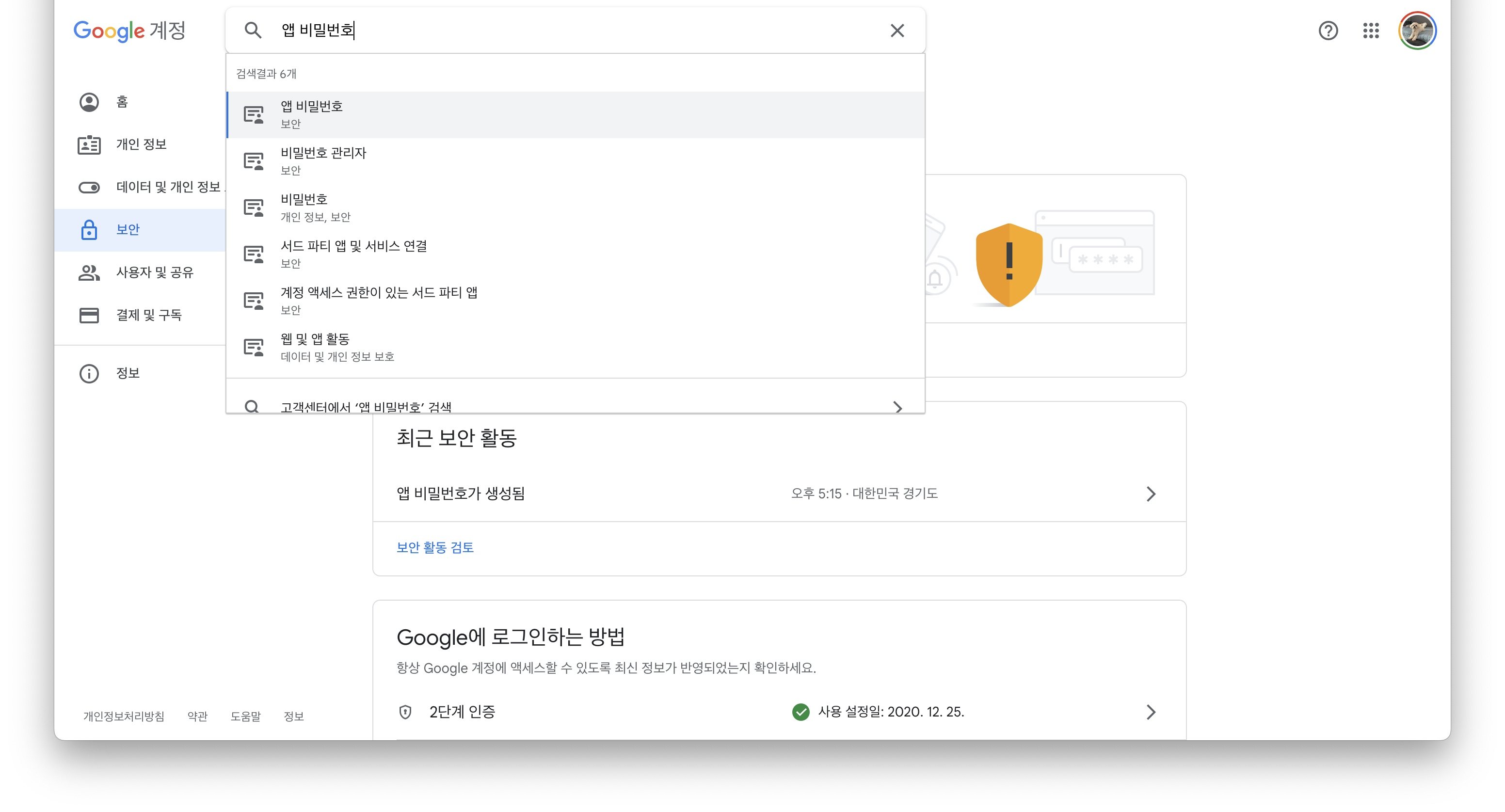Image resolution: width=1505 pixels, height=812 pixels.
Task: Clear search with the X icon
Action: [x=897, y=31]
